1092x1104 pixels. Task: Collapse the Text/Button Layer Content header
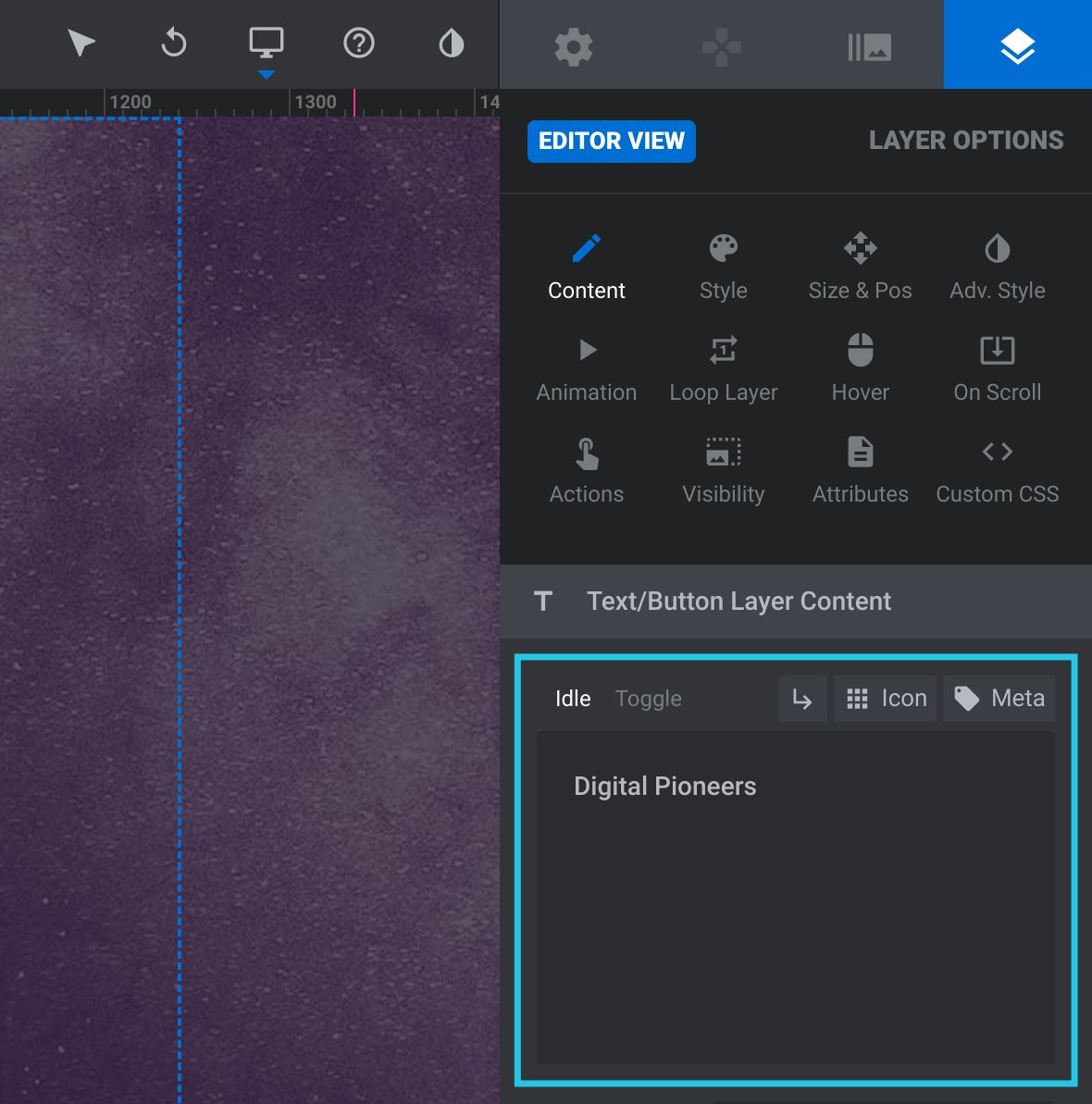tap(796, 602)
